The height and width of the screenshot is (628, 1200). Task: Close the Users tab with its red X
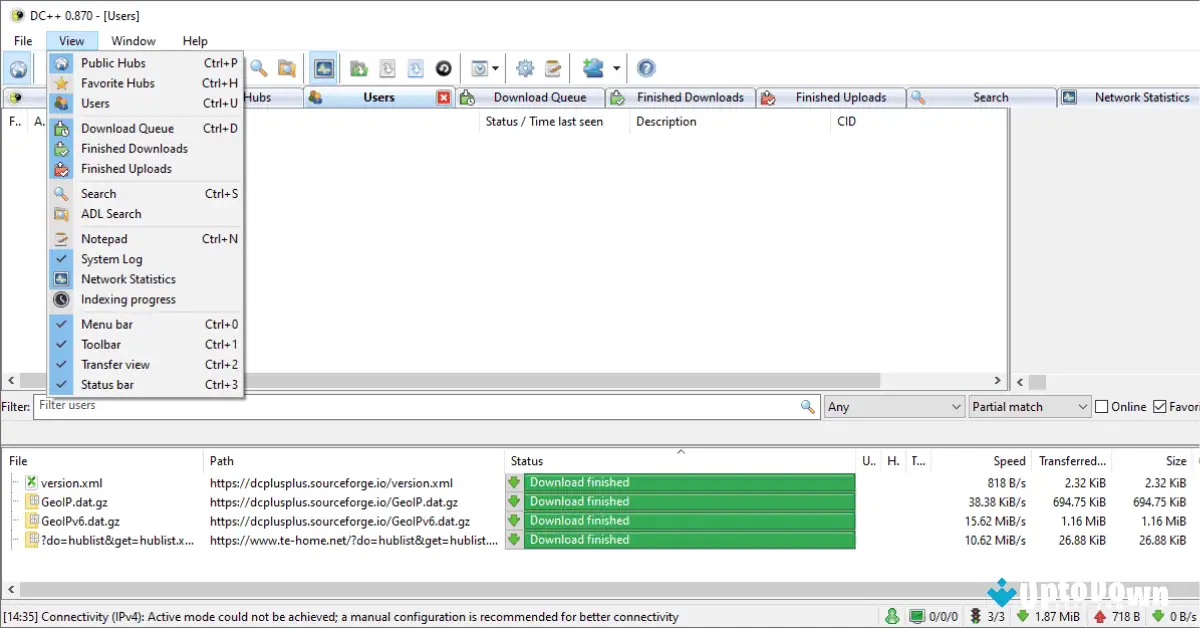pos(443,97)
